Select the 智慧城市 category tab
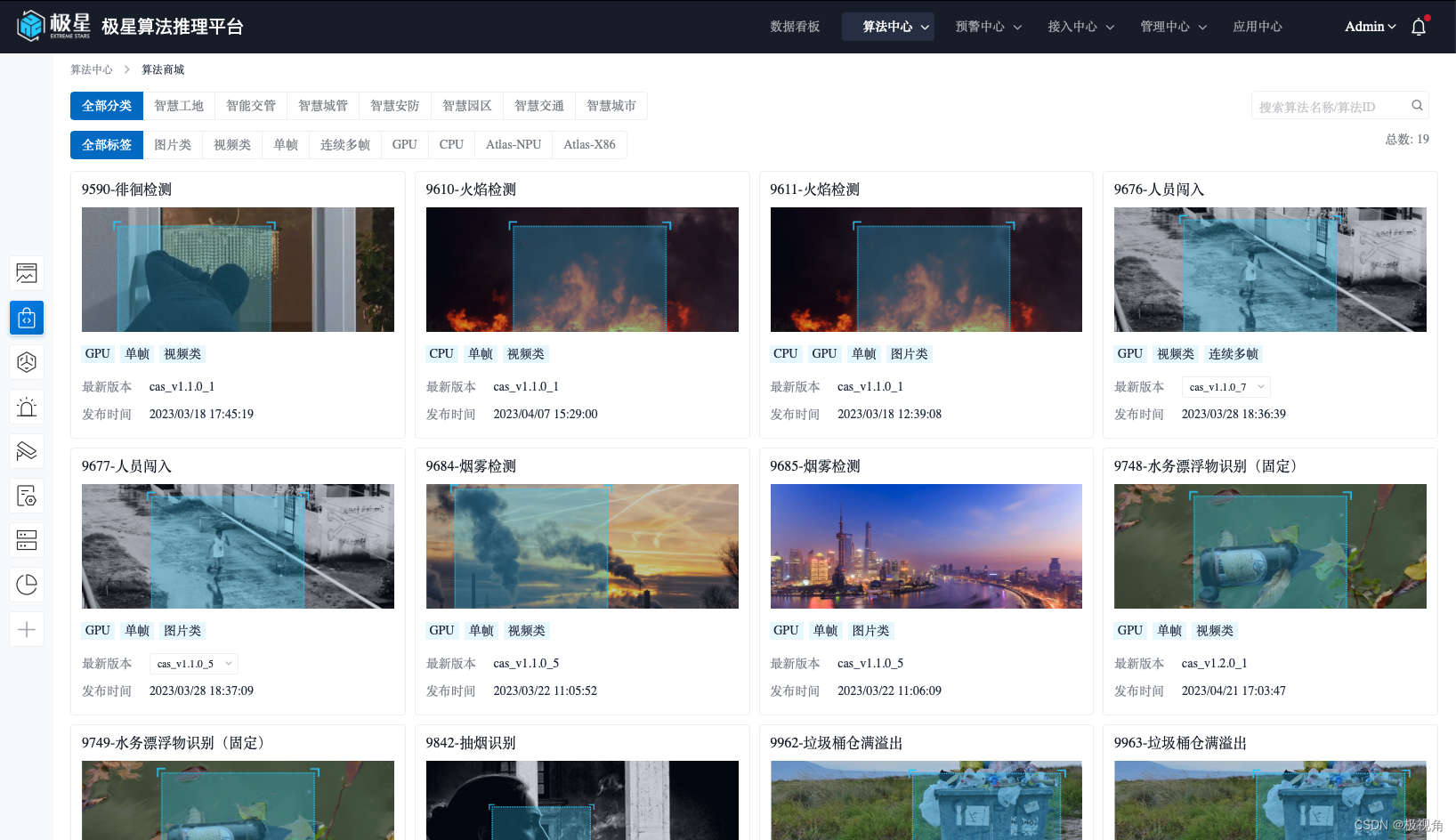Viewport: 1456px width, 840px height. 611,106
